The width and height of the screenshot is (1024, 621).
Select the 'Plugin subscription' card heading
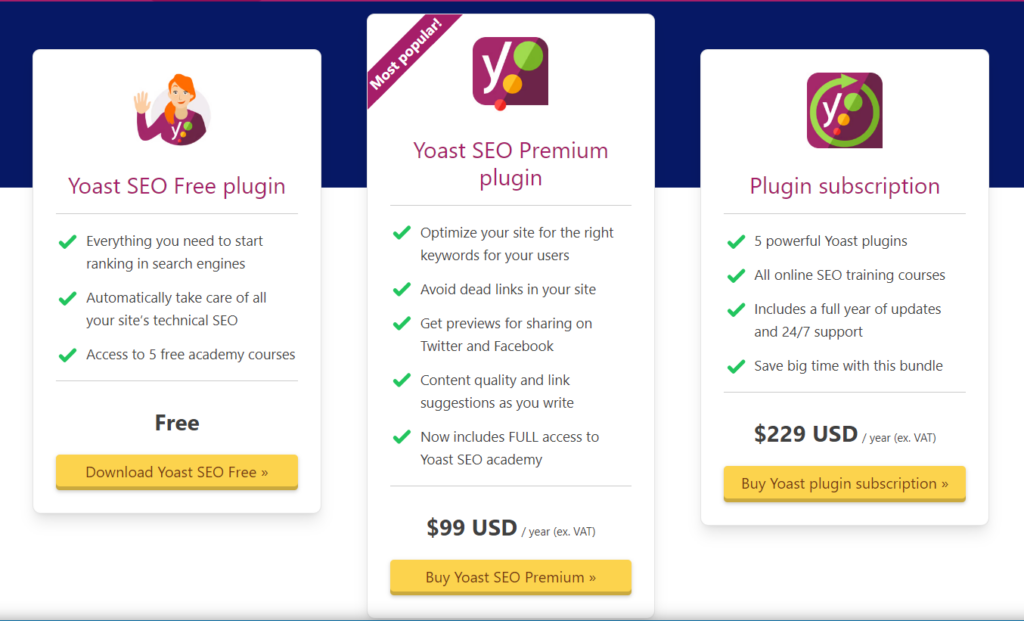(x=844, y=187)
